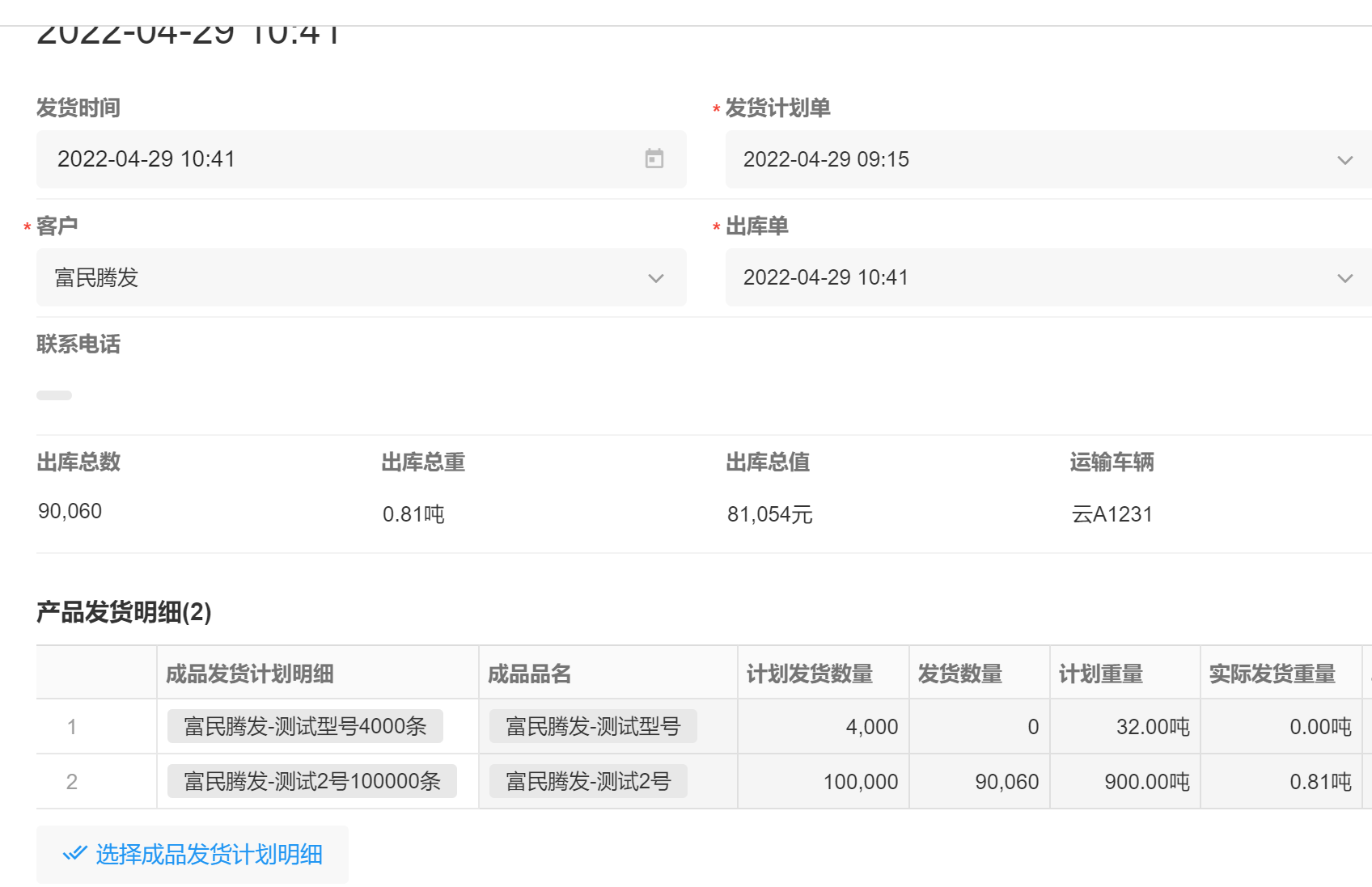Click the 联系电话 empty value placeholder
This screenshot has width=1372, height=887.
[54, 395]
